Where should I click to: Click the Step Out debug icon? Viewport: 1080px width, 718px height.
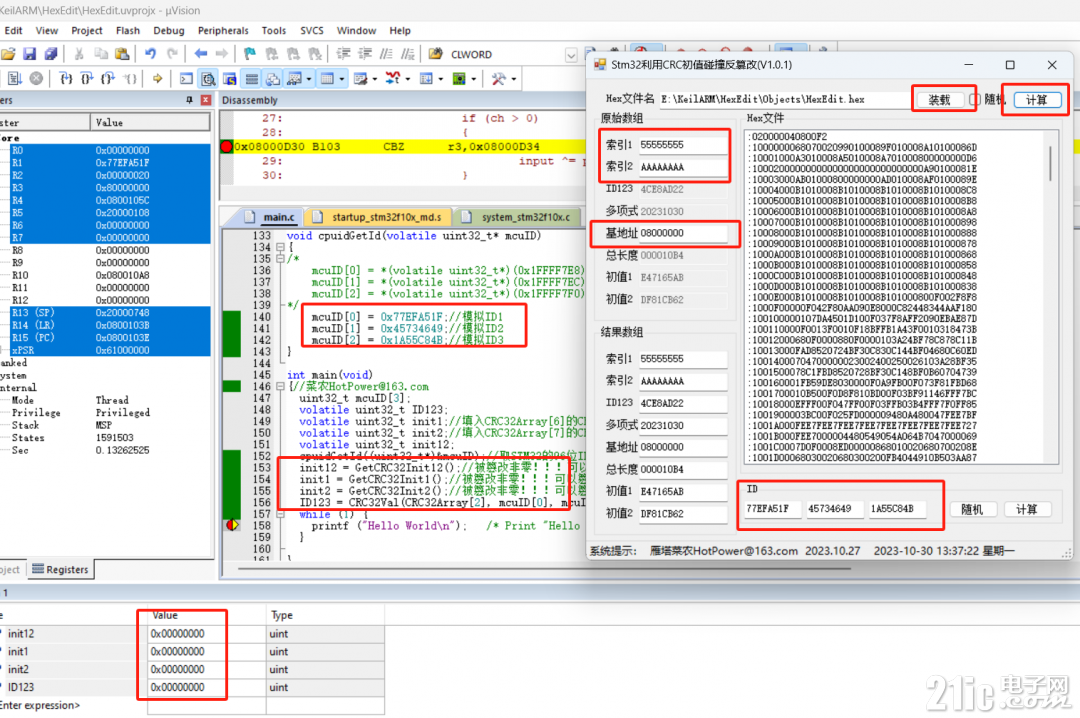[x=108, y=79]
